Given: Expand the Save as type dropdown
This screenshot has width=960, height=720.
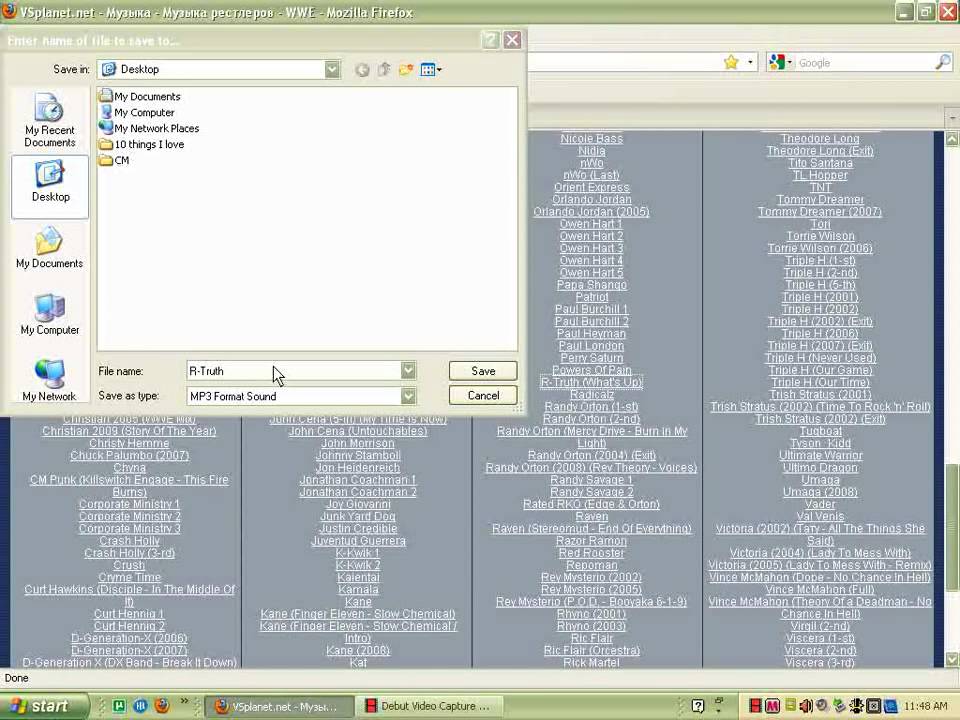Looking at the screenshot, I should (408, 396).
